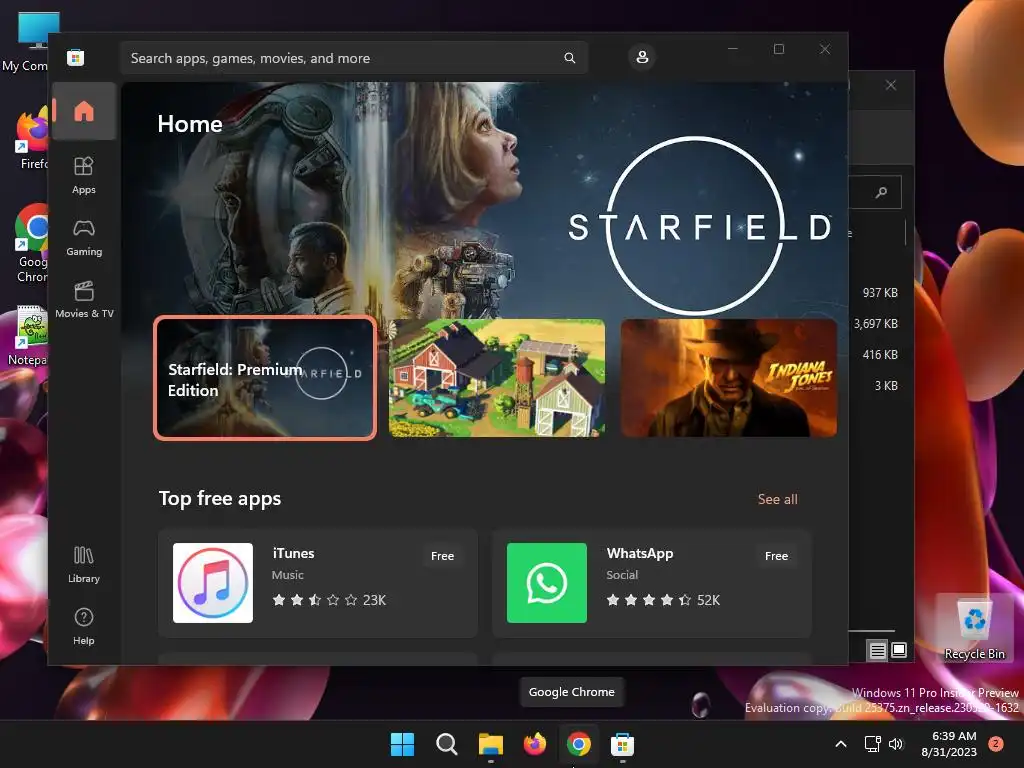Click the Microsoft Store logo icon in title bar
Image resolution: width=1024 pixels, height=768 pixels.
[x=75, y=58]
